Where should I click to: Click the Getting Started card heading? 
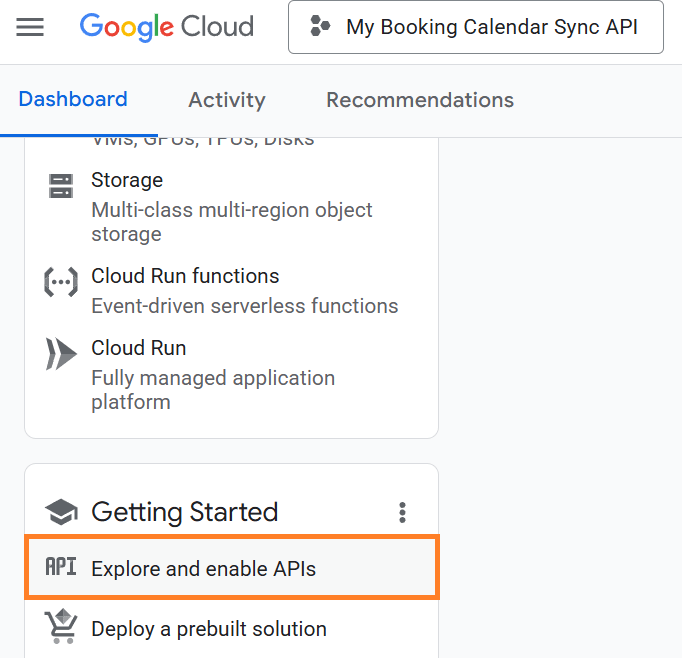pyautogui.click(x=185, y=513)
